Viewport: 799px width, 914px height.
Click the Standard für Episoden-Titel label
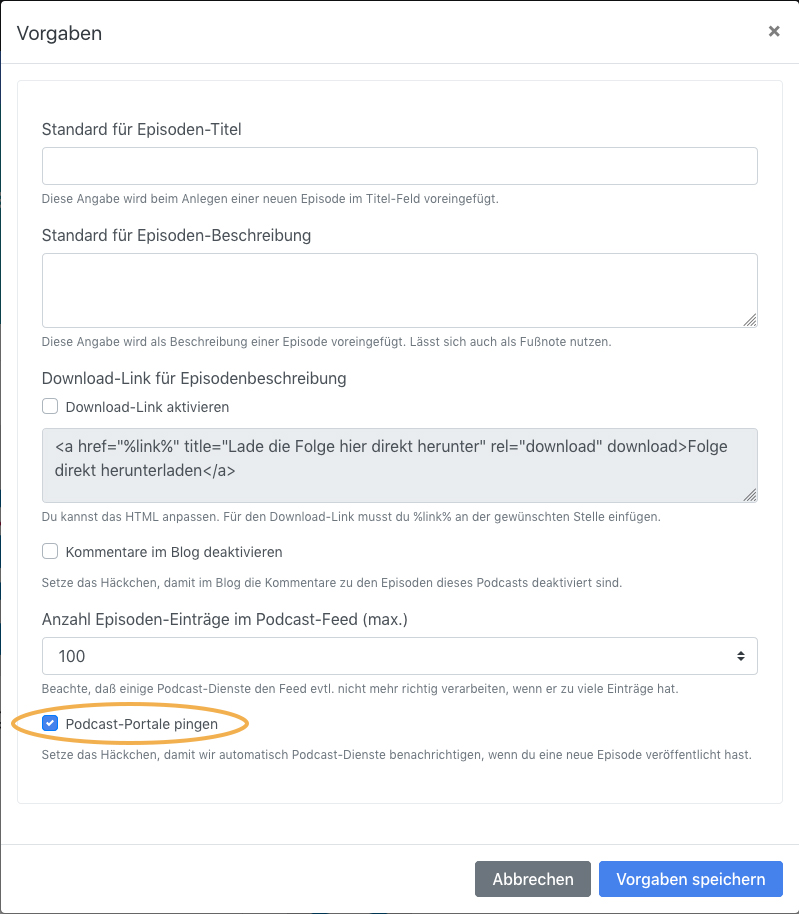[x=142, y=129]
